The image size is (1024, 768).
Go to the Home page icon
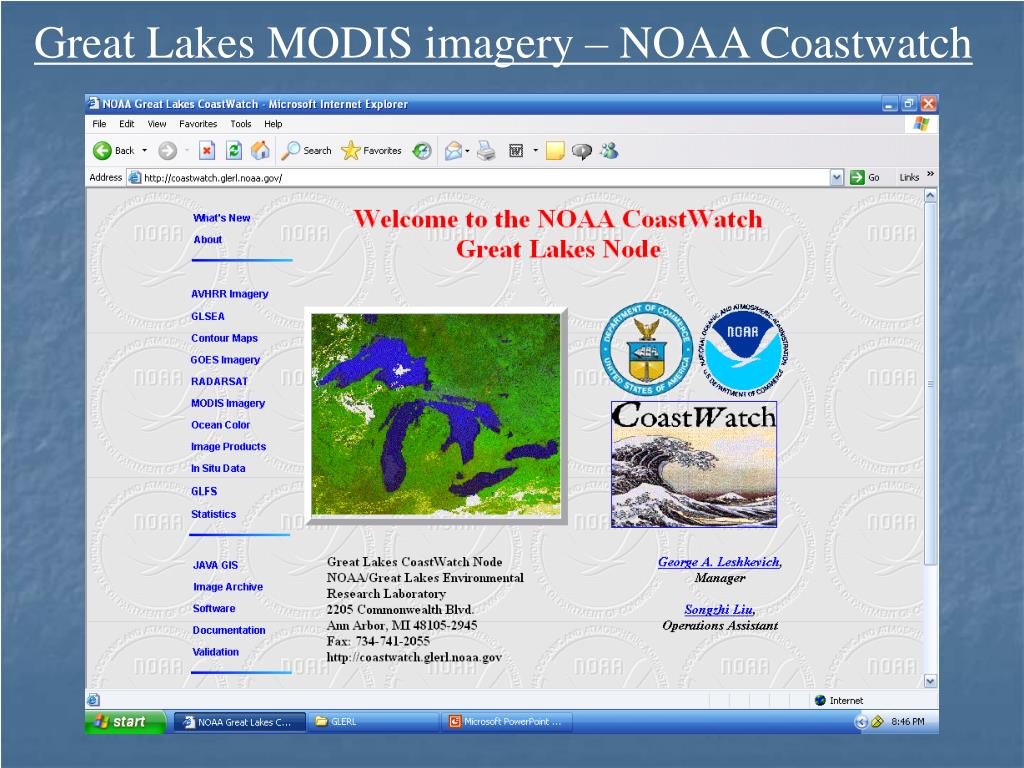point(261,151)
